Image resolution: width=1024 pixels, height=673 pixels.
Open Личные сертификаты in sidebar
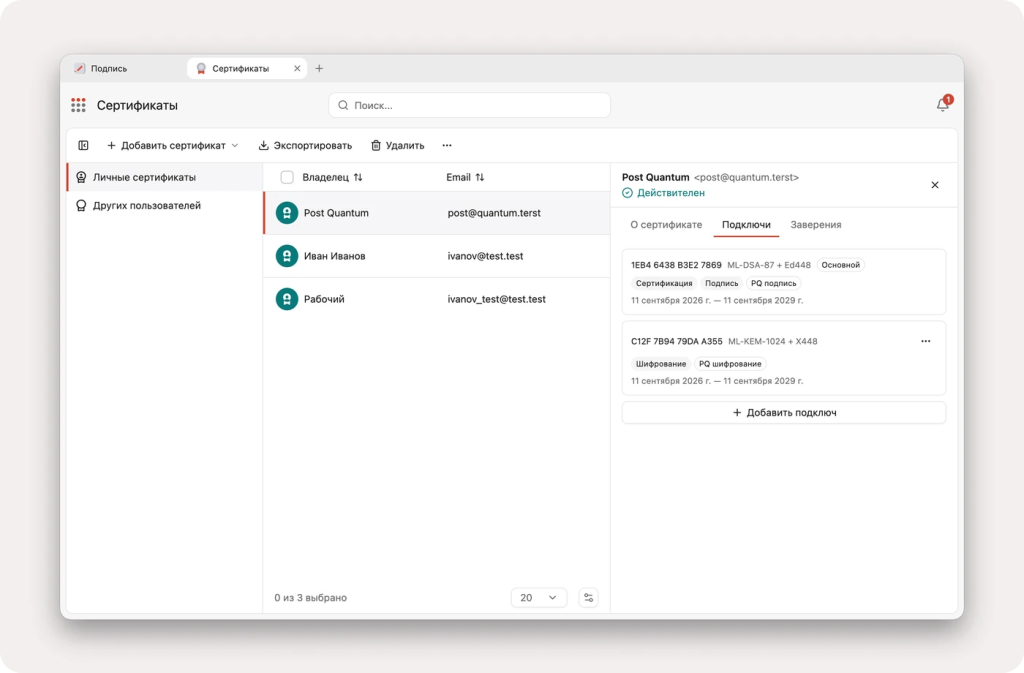tap(165, 178)
